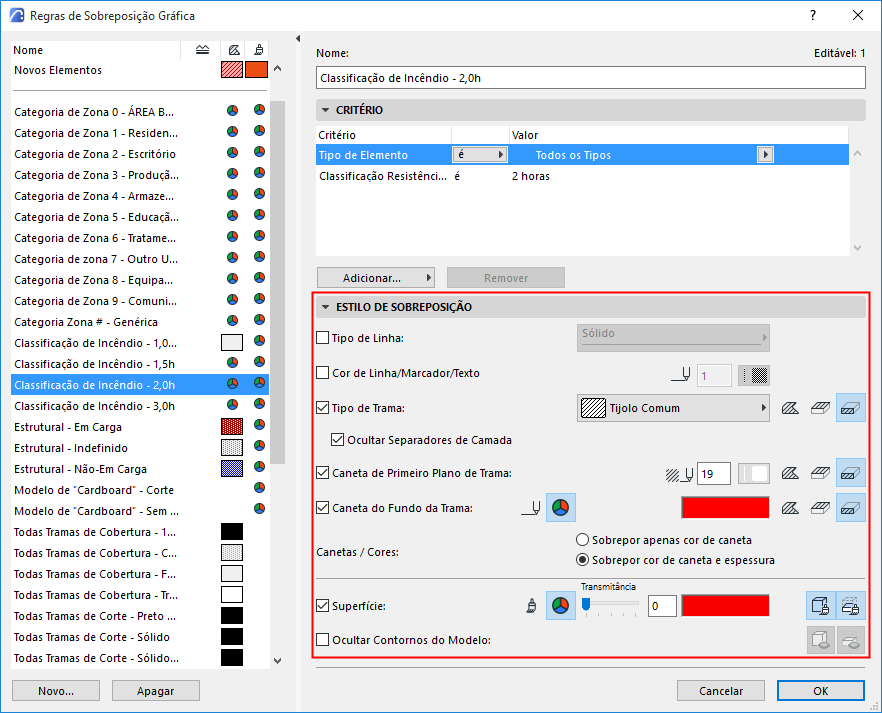Click surface icon for Modelo de "Cardboard" - Corte

(259, 488)
